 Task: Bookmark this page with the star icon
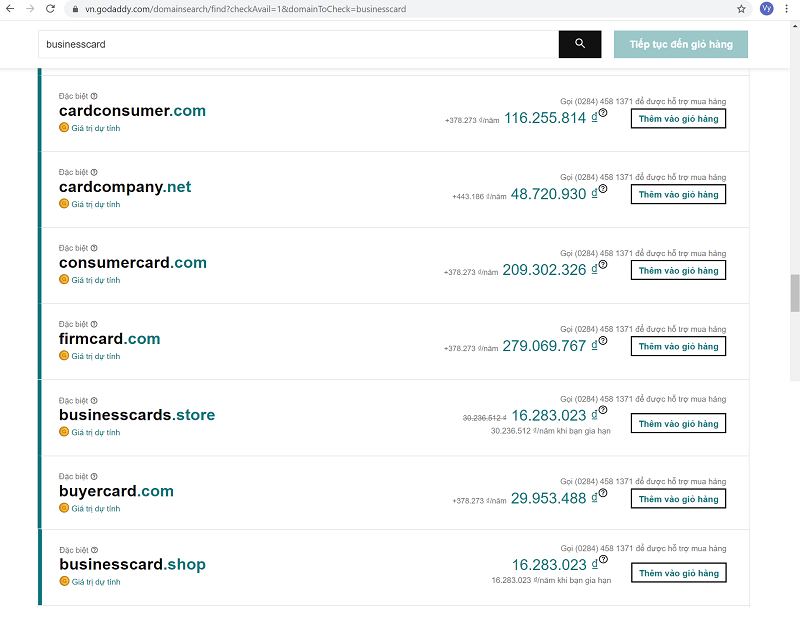[x=741, y=9]
